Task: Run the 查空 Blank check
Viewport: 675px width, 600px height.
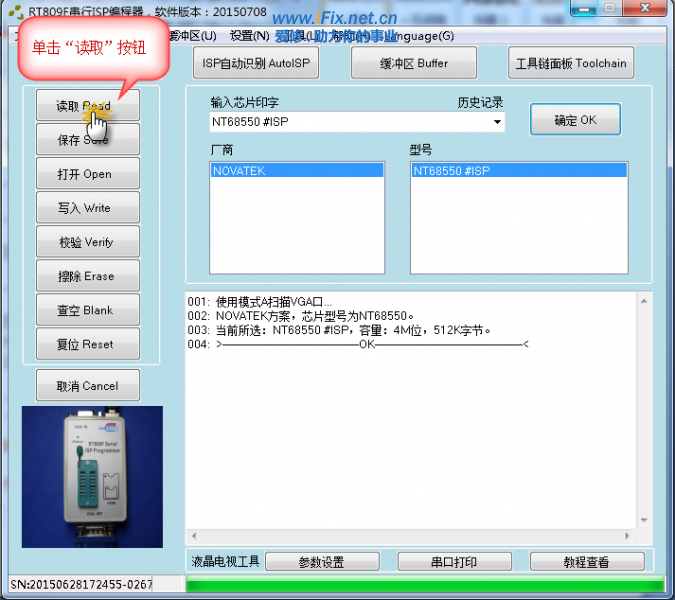Action: (x=87, y=310)
